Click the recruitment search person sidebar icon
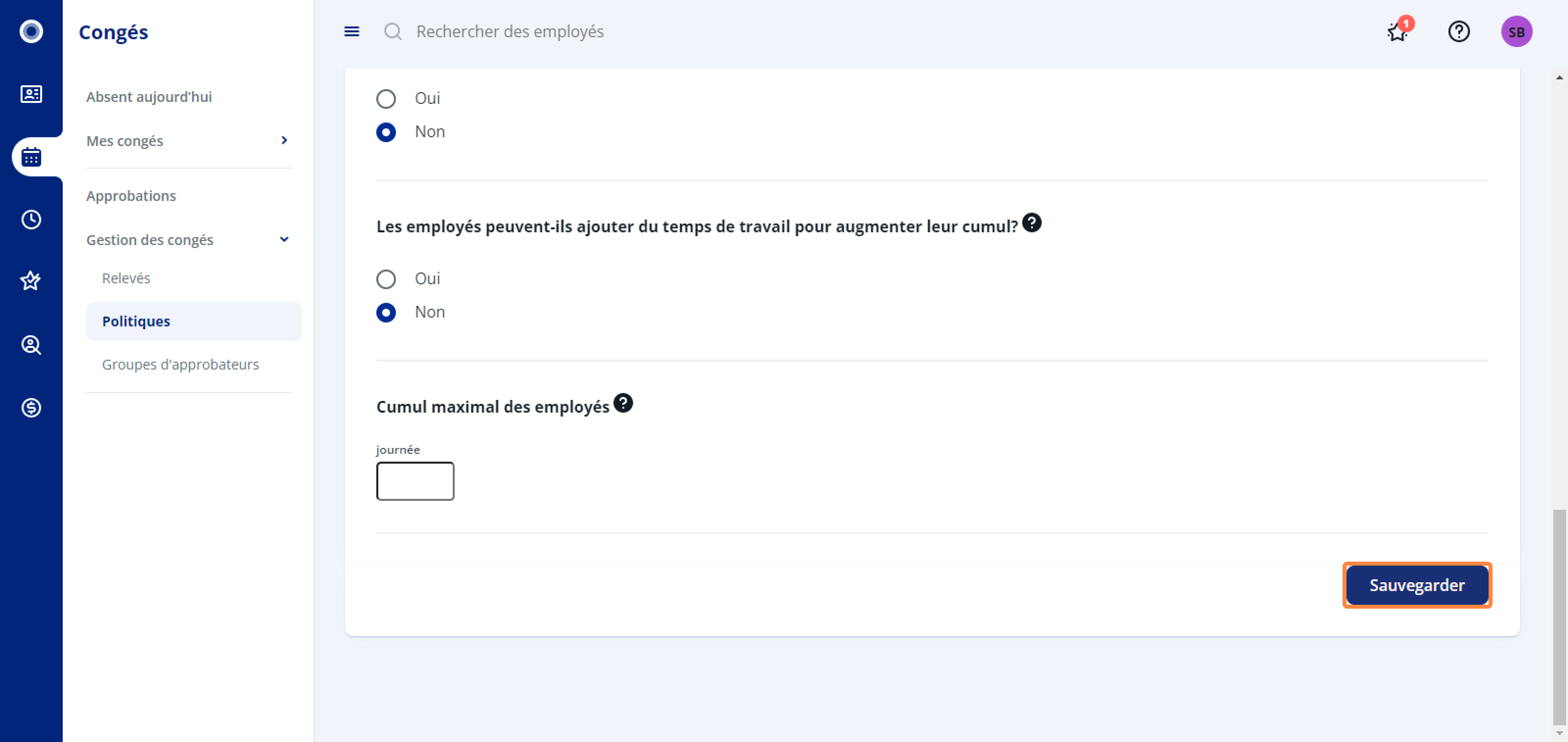This screenshot has height=742, width=1568. tap(31, 345)
